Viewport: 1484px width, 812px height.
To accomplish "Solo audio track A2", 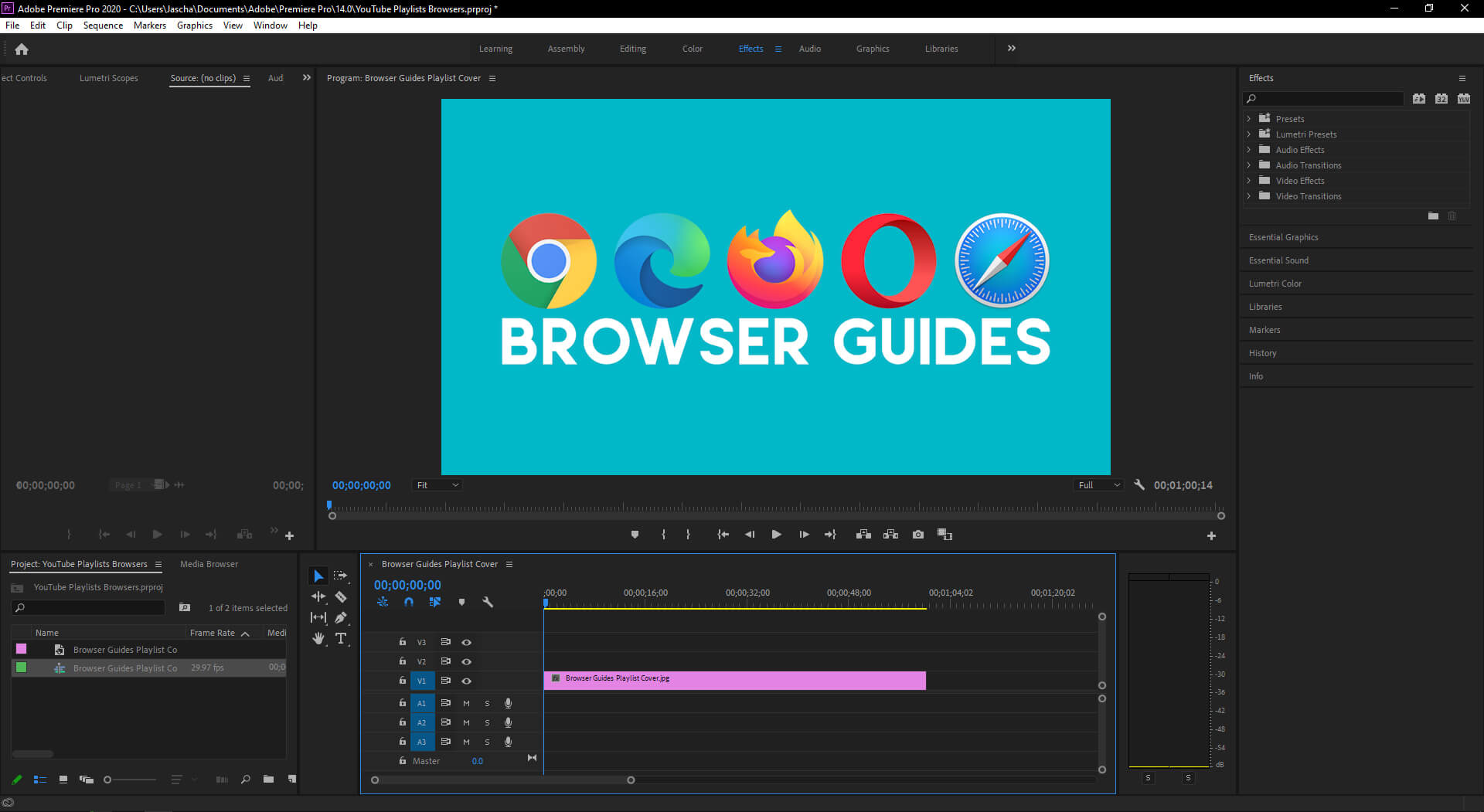I will point(487,722).
